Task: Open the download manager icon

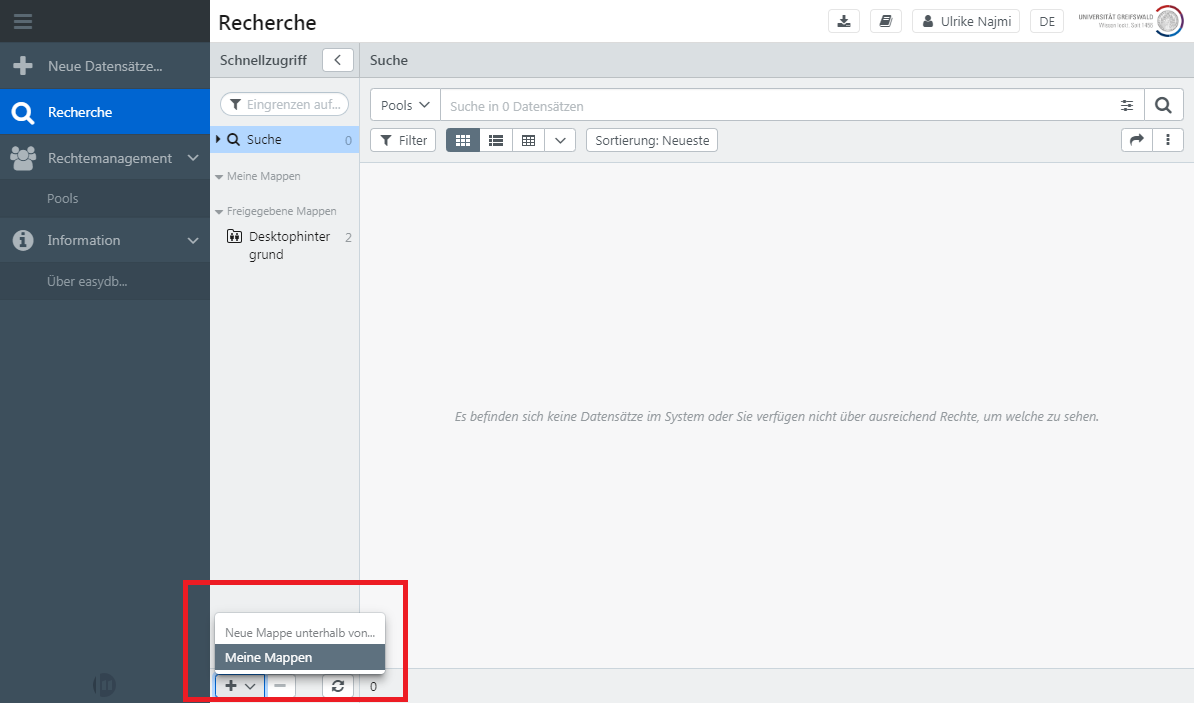Action: coord(844,21)
